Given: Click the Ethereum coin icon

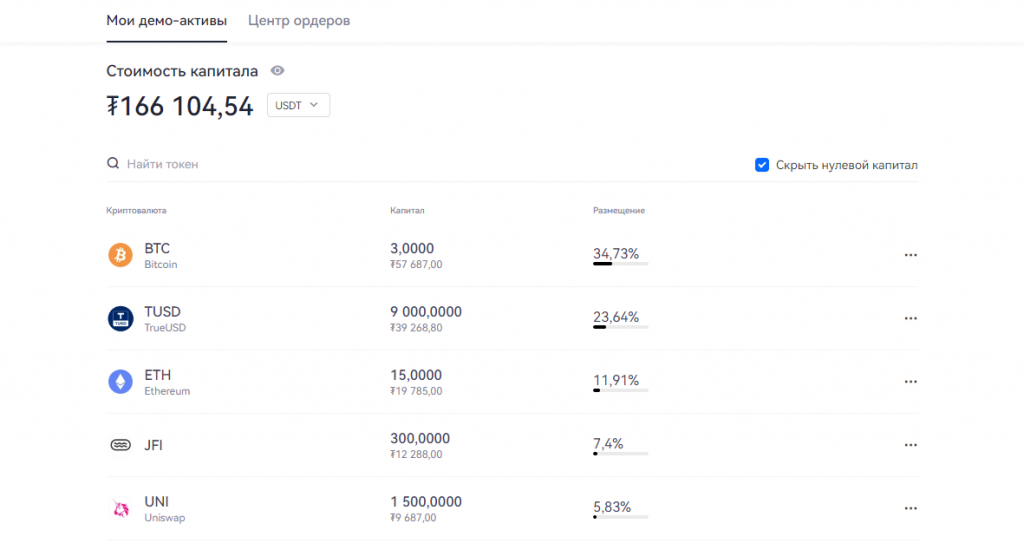Looking at the screenshot, I should pos(120,382).
